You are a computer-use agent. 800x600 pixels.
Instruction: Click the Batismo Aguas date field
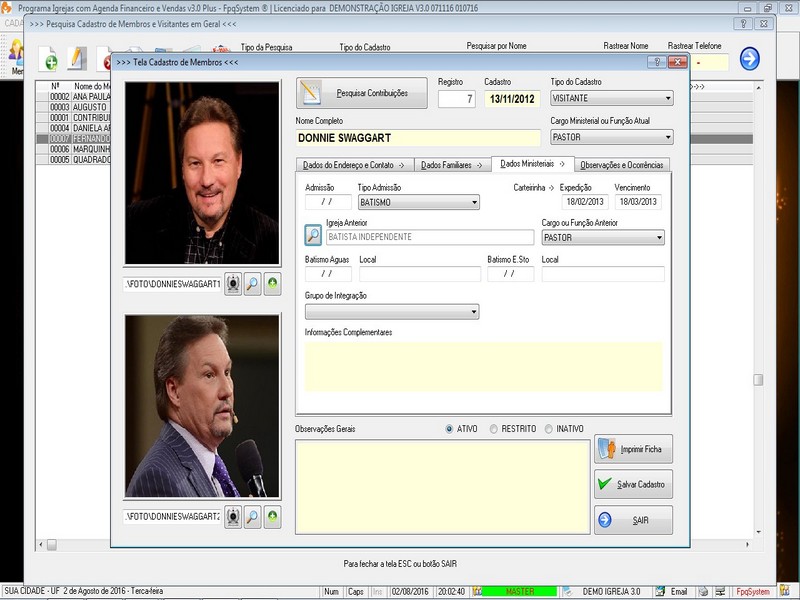(x=328, y=274)
